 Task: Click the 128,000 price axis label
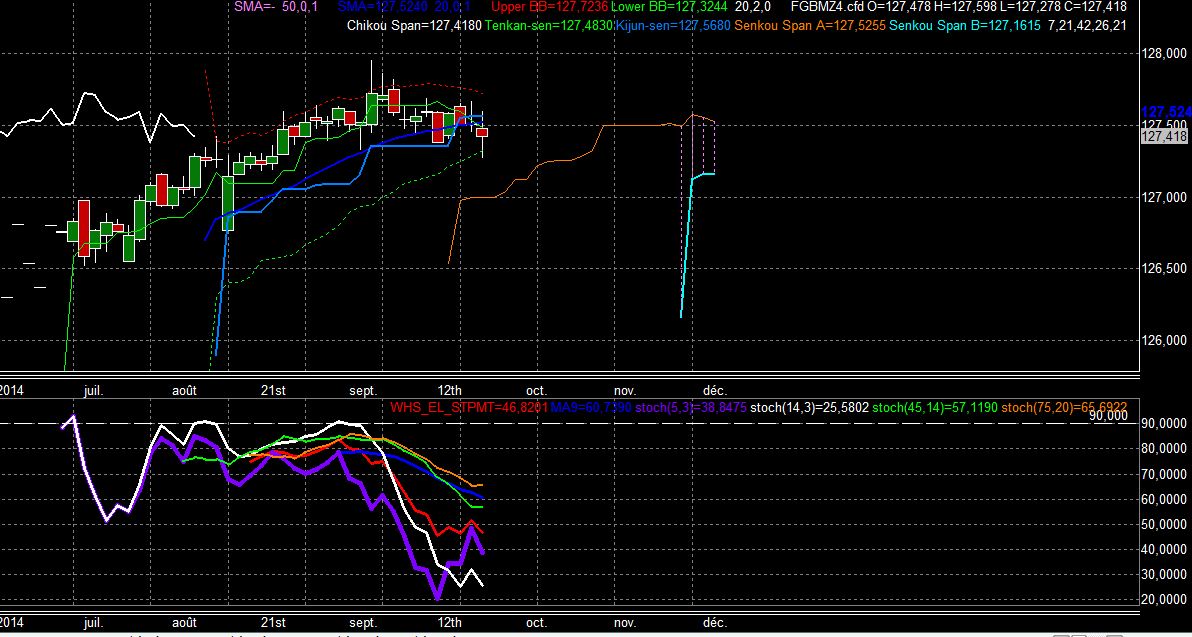[x=1165, y=54]
